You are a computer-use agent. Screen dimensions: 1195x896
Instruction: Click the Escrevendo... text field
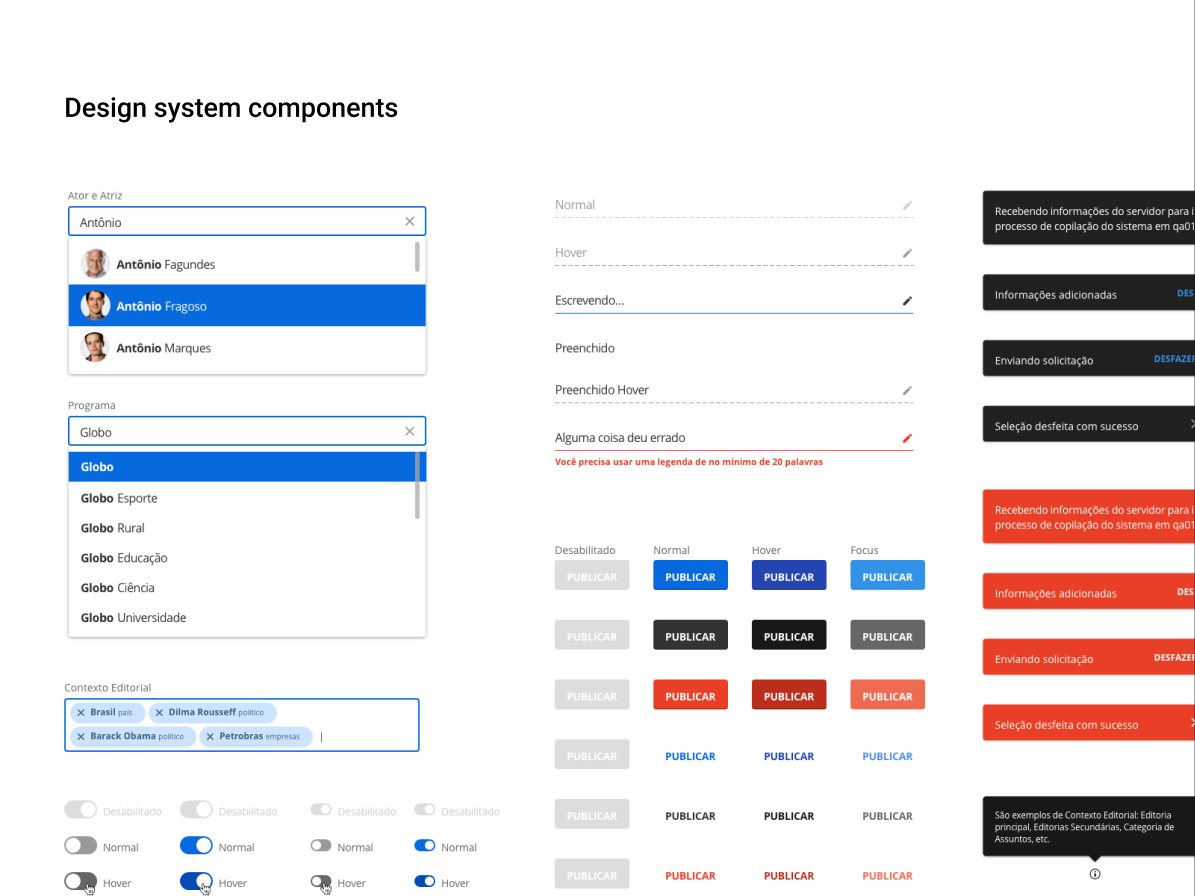[x=734, y=300]
